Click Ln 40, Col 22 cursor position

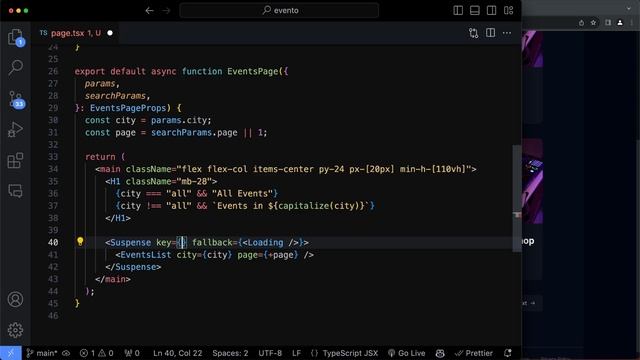coord(178,353)
